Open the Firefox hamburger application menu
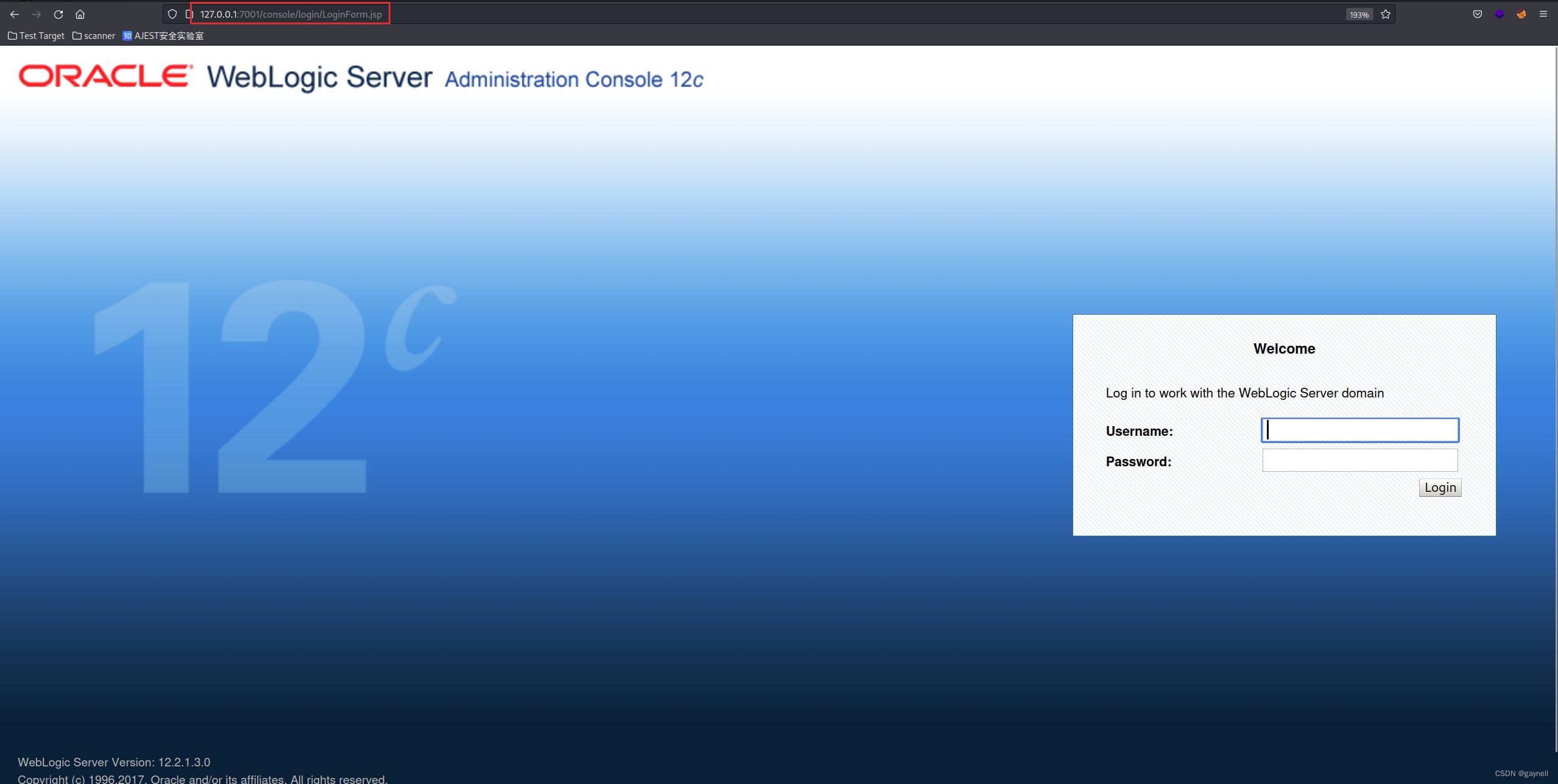The height and width of the screenshot is (784, 1558). click(1543, 14)
